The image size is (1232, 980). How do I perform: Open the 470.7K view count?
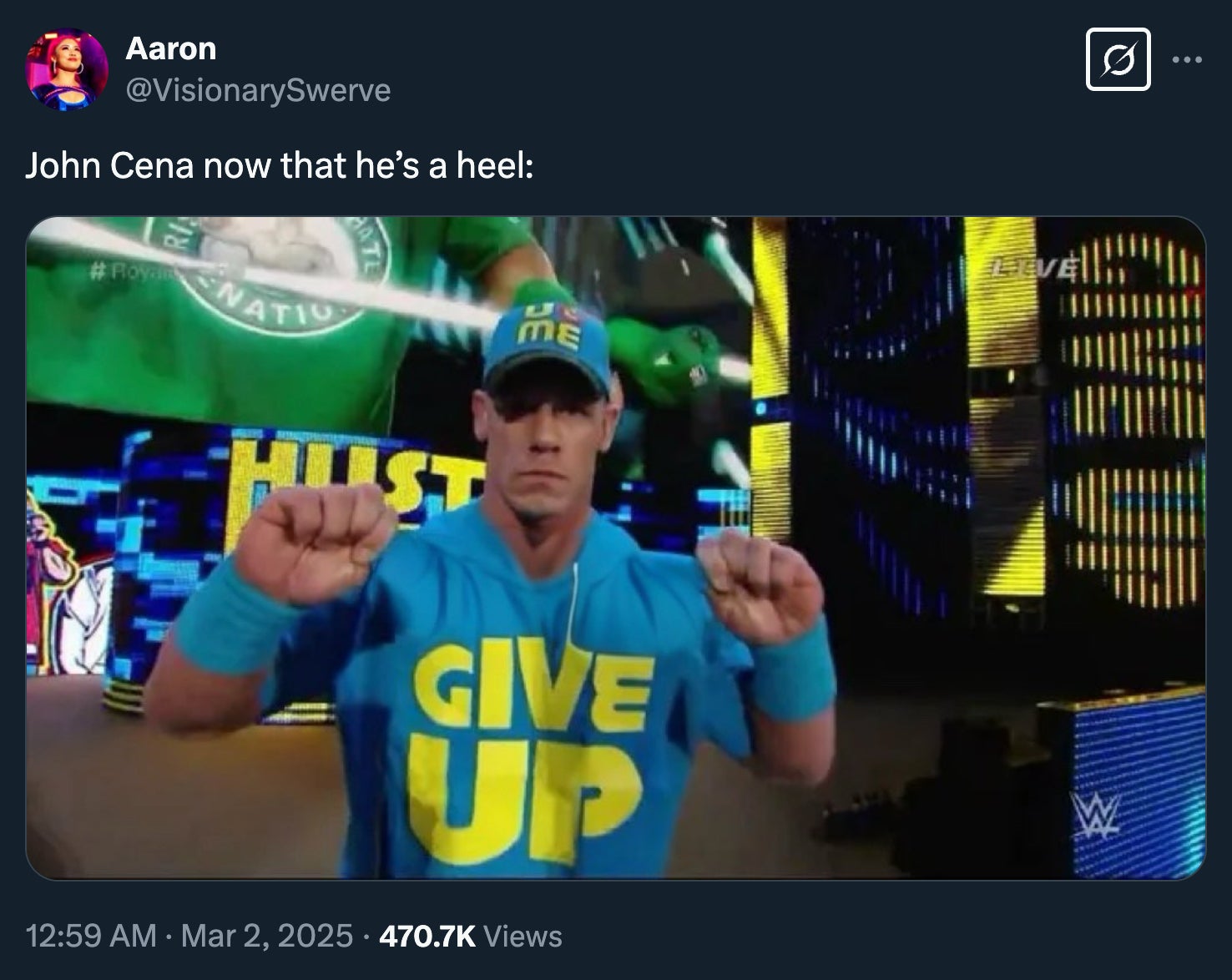point(427,936)
